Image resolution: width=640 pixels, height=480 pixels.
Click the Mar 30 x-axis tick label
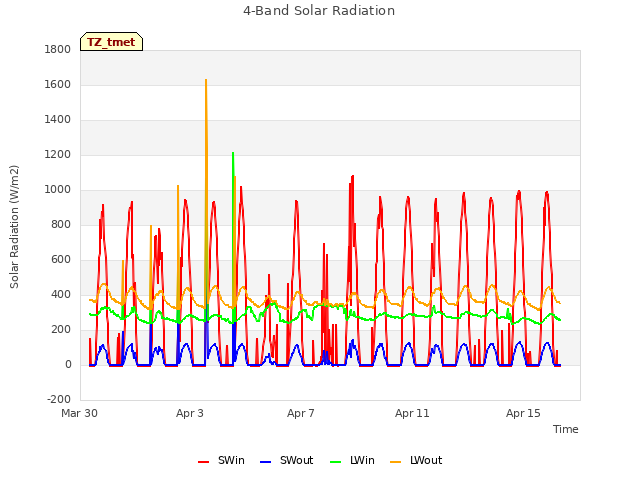(80, 413)
